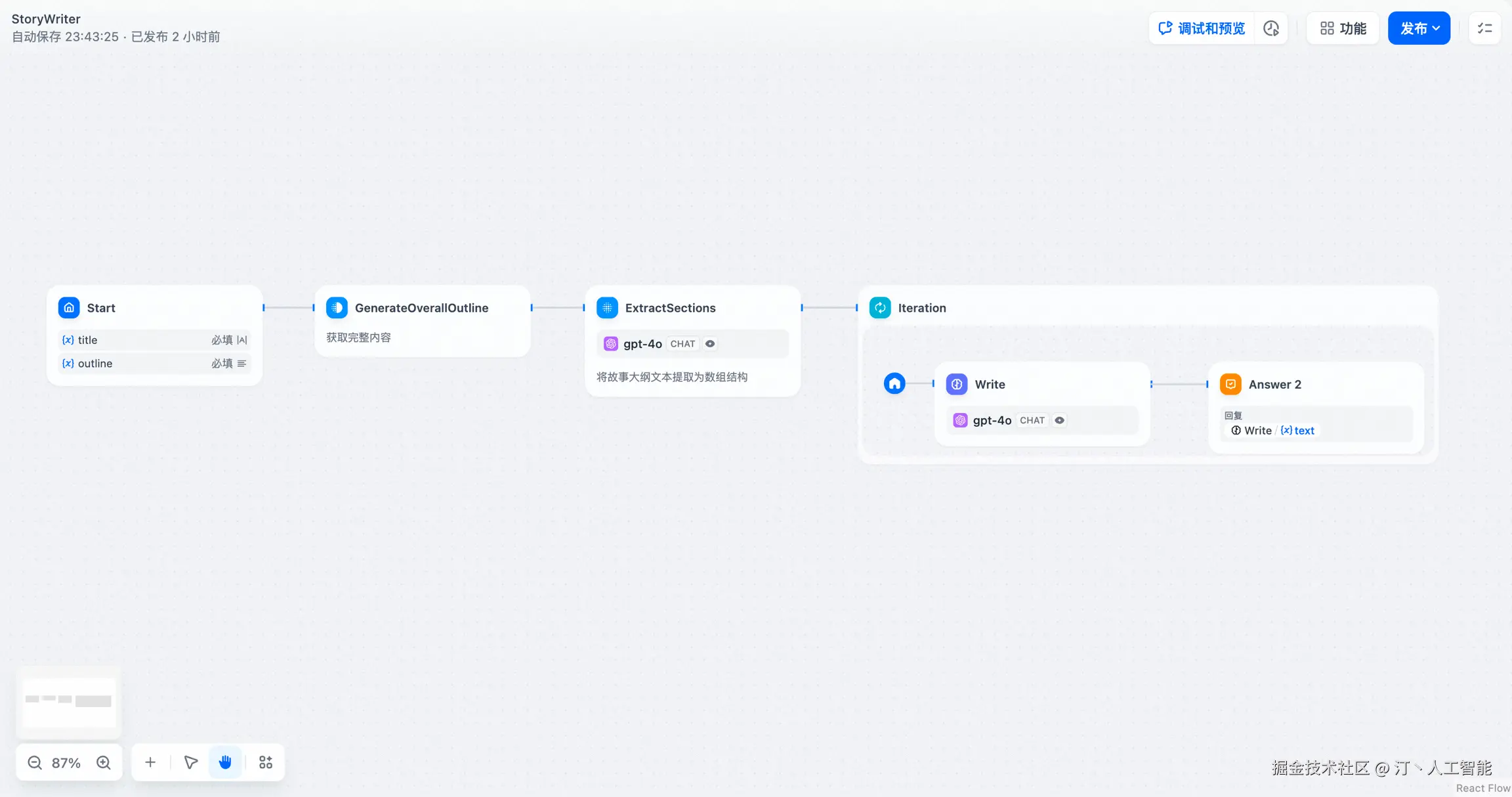1512x797 pixels.
Task: Open the run history clock icon
Action: (x=1271, y=28)
